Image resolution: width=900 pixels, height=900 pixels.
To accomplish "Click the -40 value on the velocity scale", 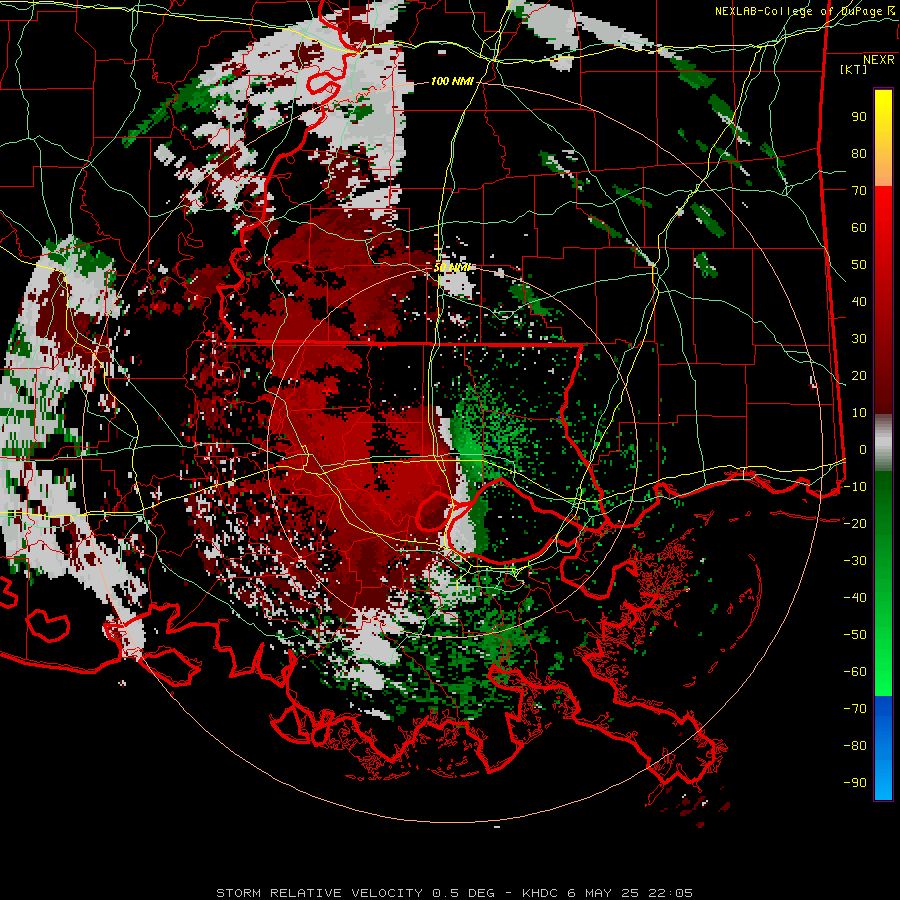I will [x=855, y=598].
